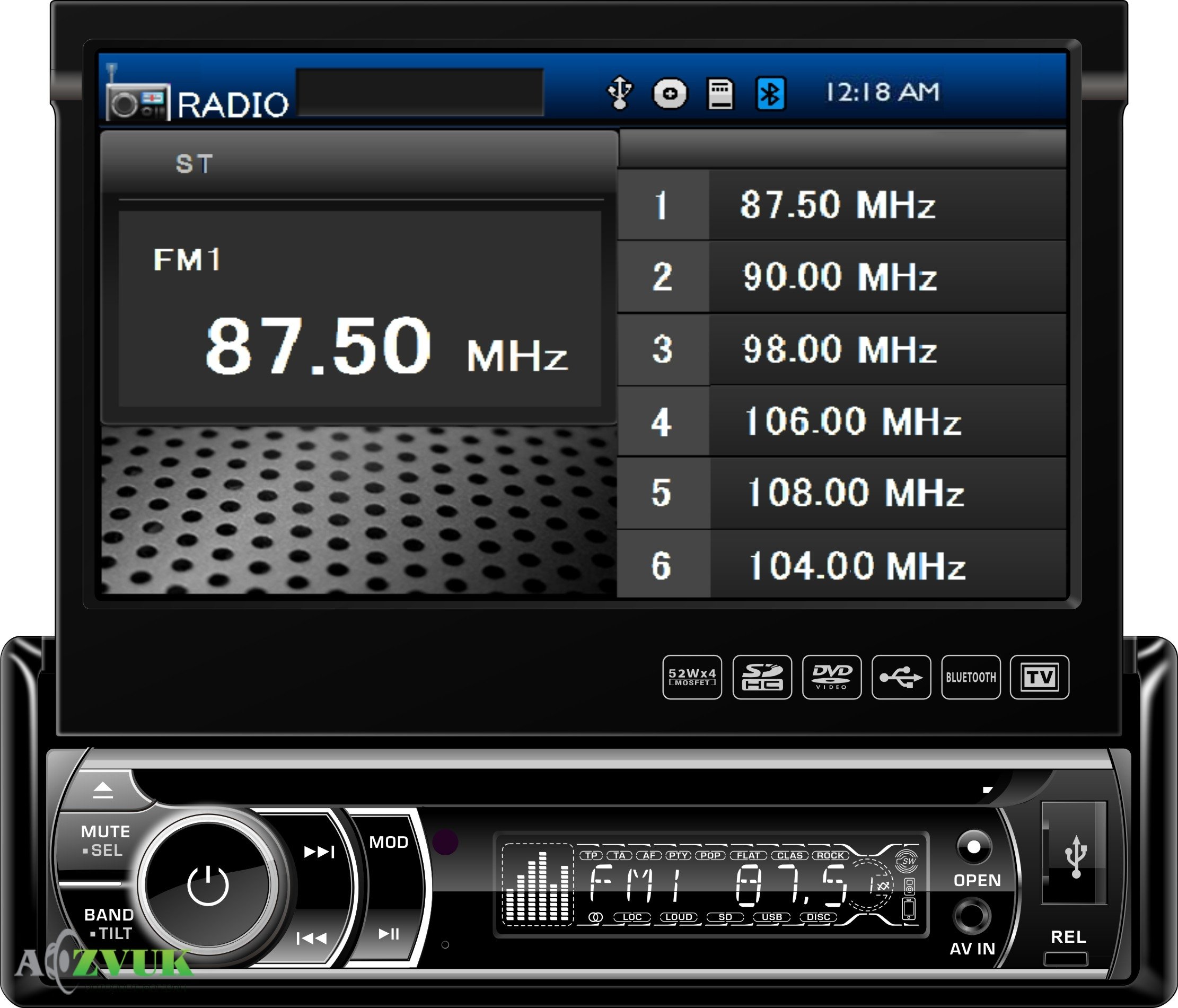Push the MUTE SEL button
Image resolution: width=1178 pixels, height=1008 pixels.
pos(105,841)
